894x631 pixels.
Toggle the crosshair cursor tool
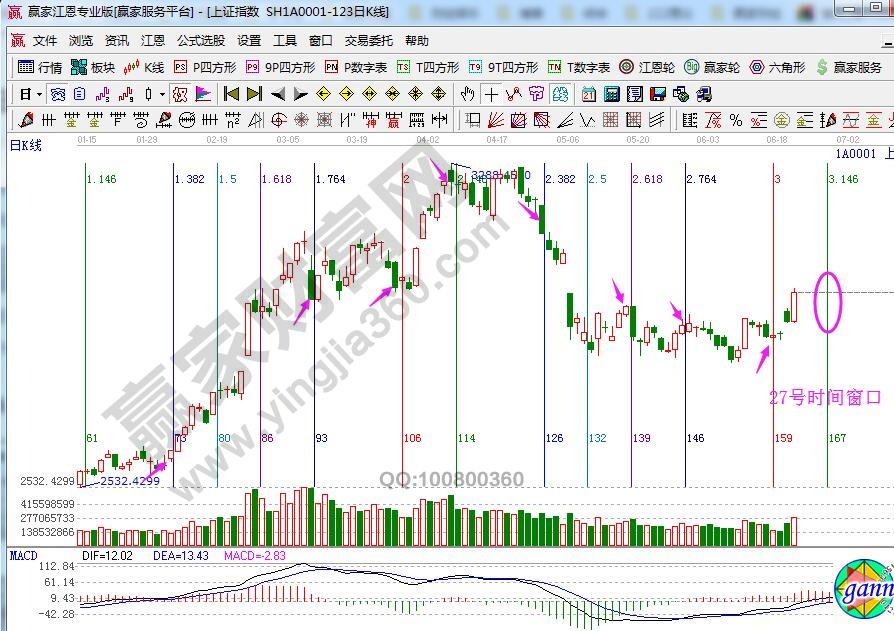point(491,94)
